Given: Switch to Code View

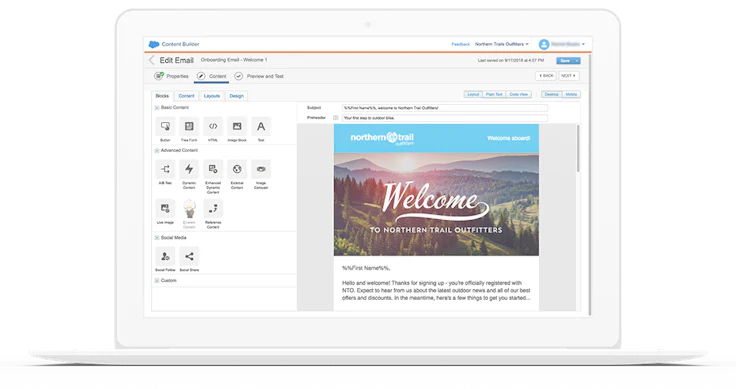Looking at the screenshot, I should [x=519, y=94].
